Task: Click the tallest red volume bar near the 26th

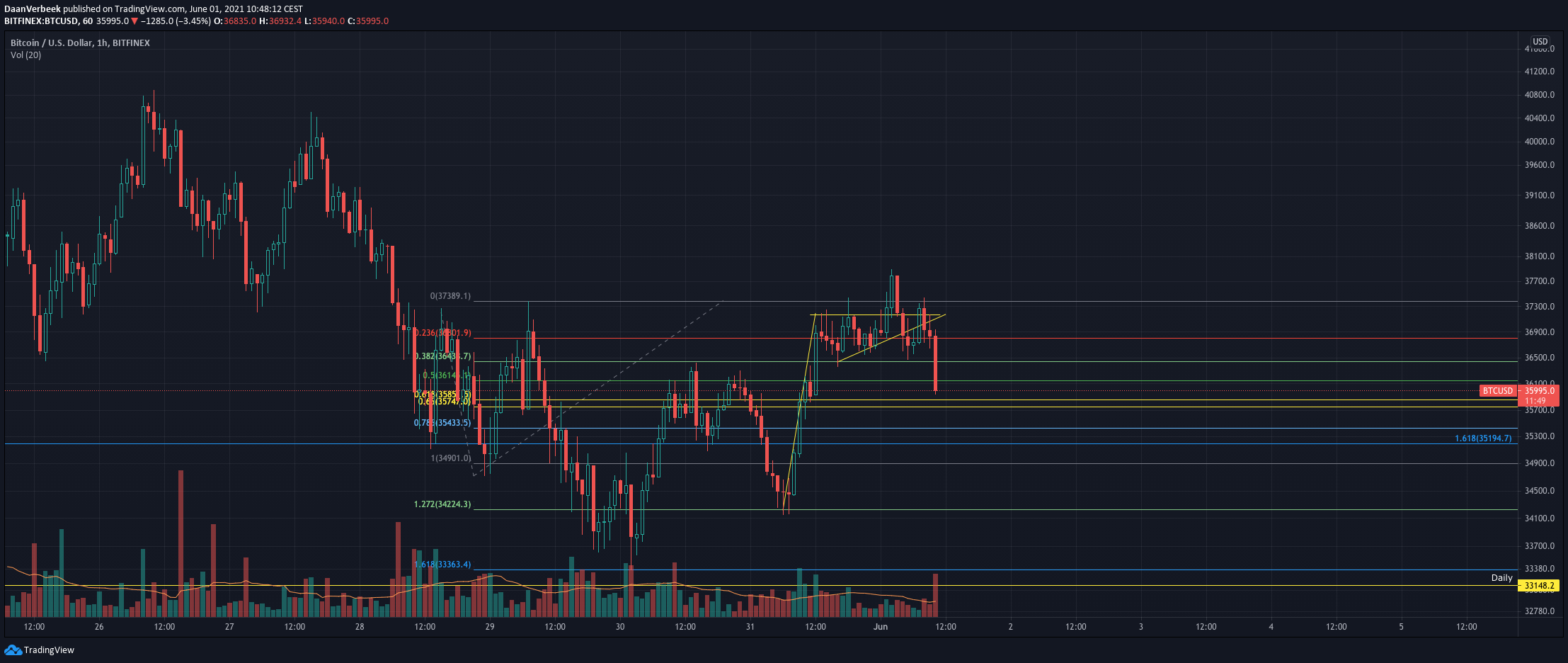Action: click(181, 543)
